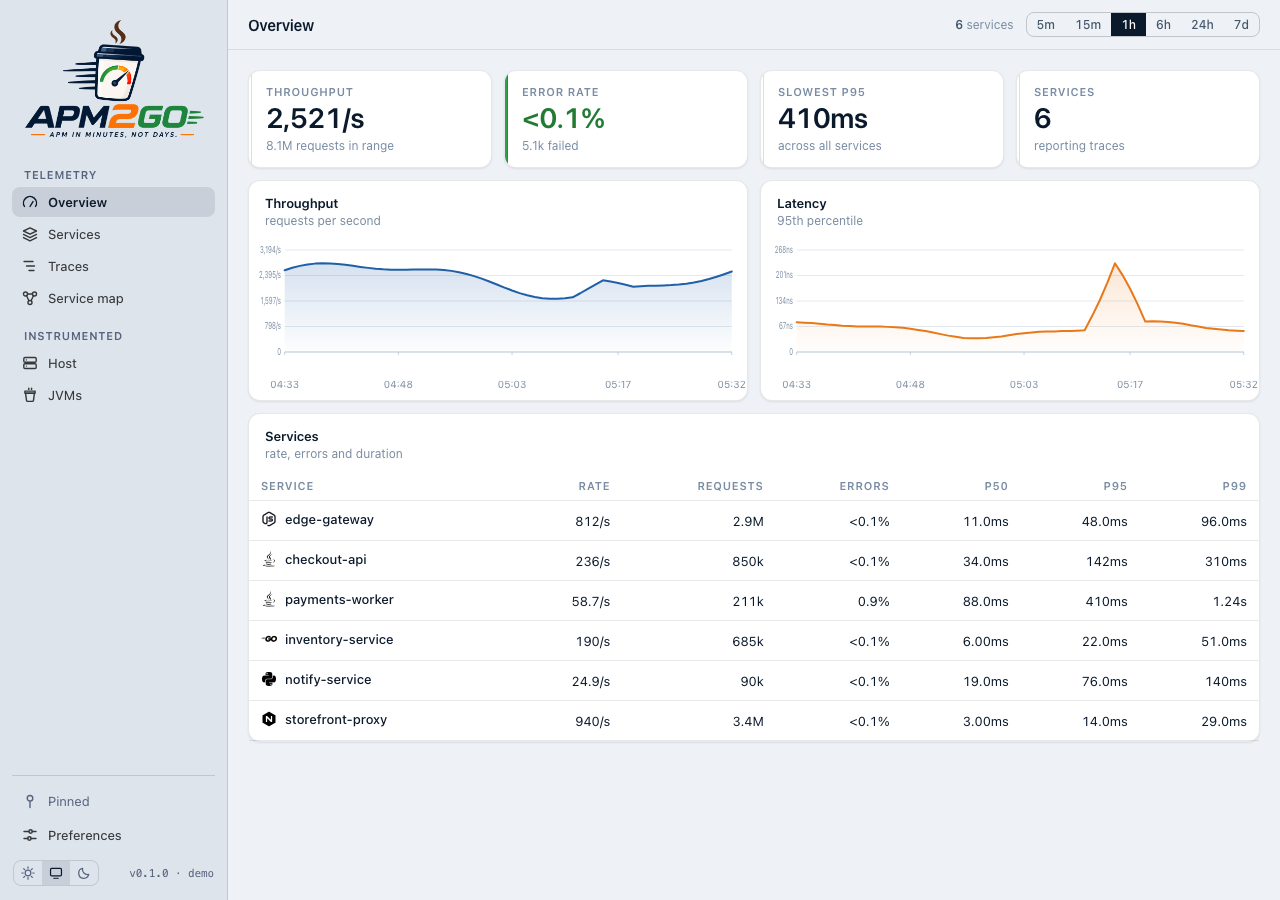This screenshot has width=1280, height=900.
Task: Select the 15m time range
Action: coord(1088,25)
